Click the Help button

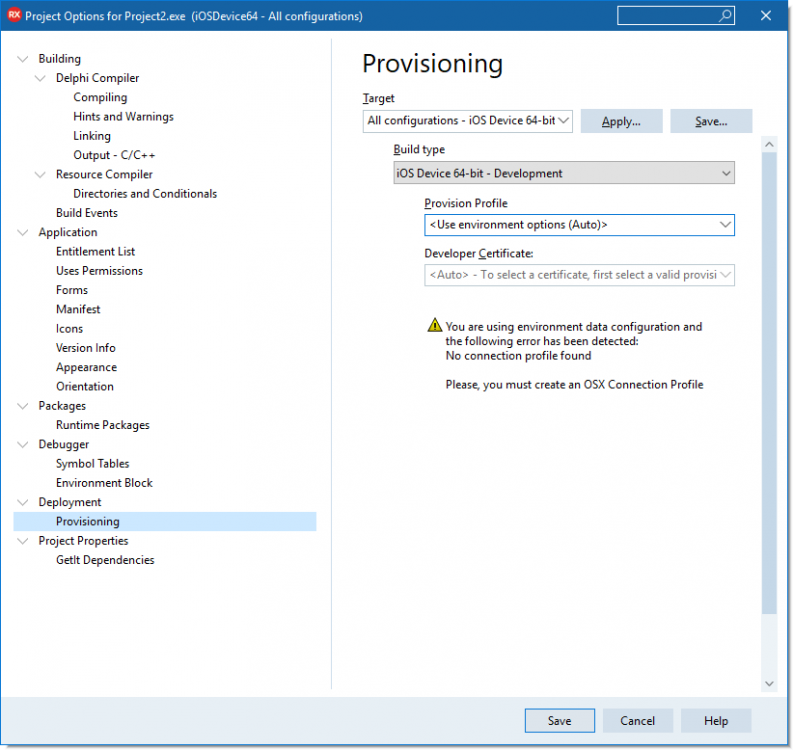(716, 720)
